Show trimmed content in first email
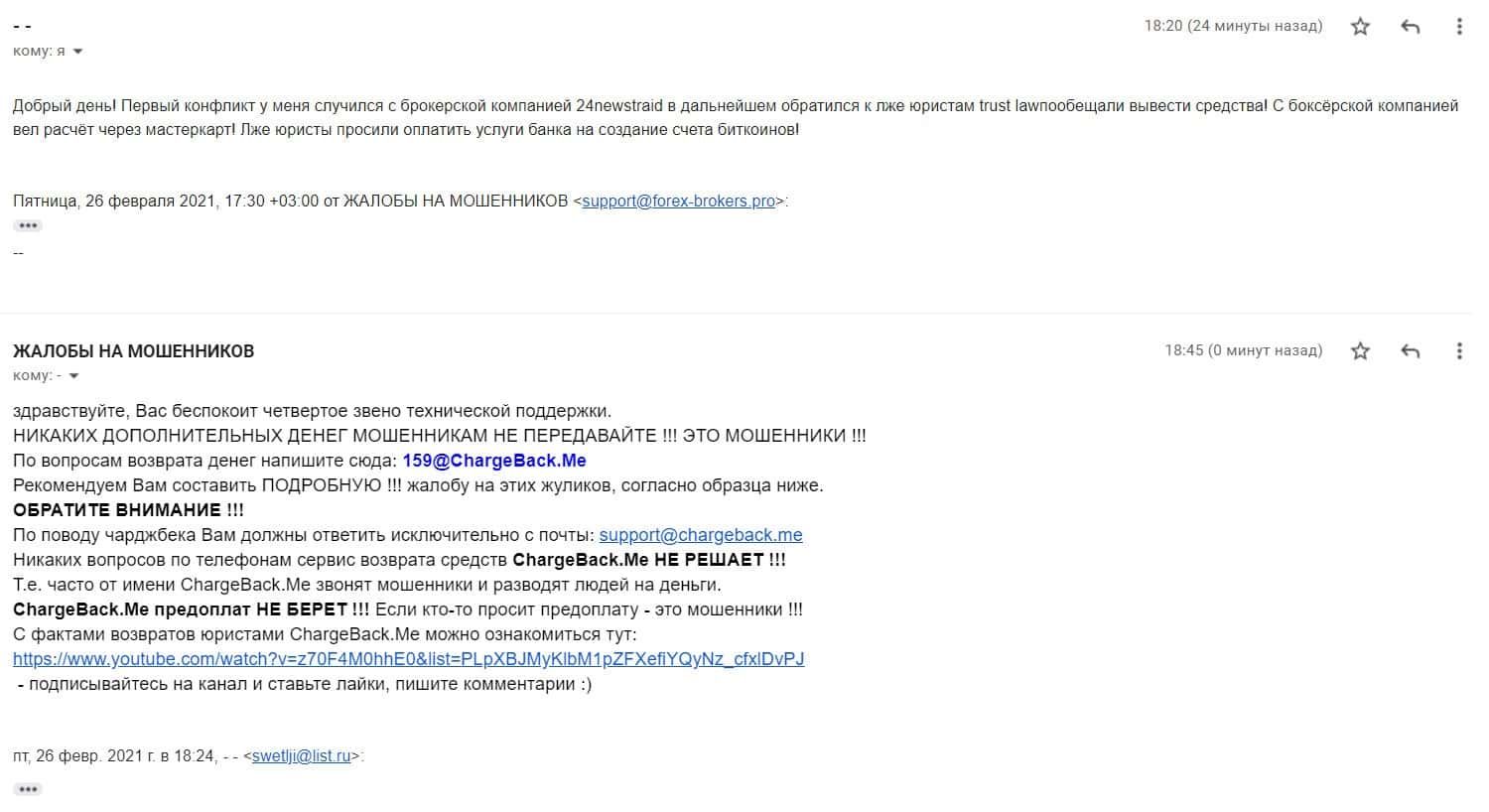The height and width of the screenshot is (812, 1489). tap(28, 225)
